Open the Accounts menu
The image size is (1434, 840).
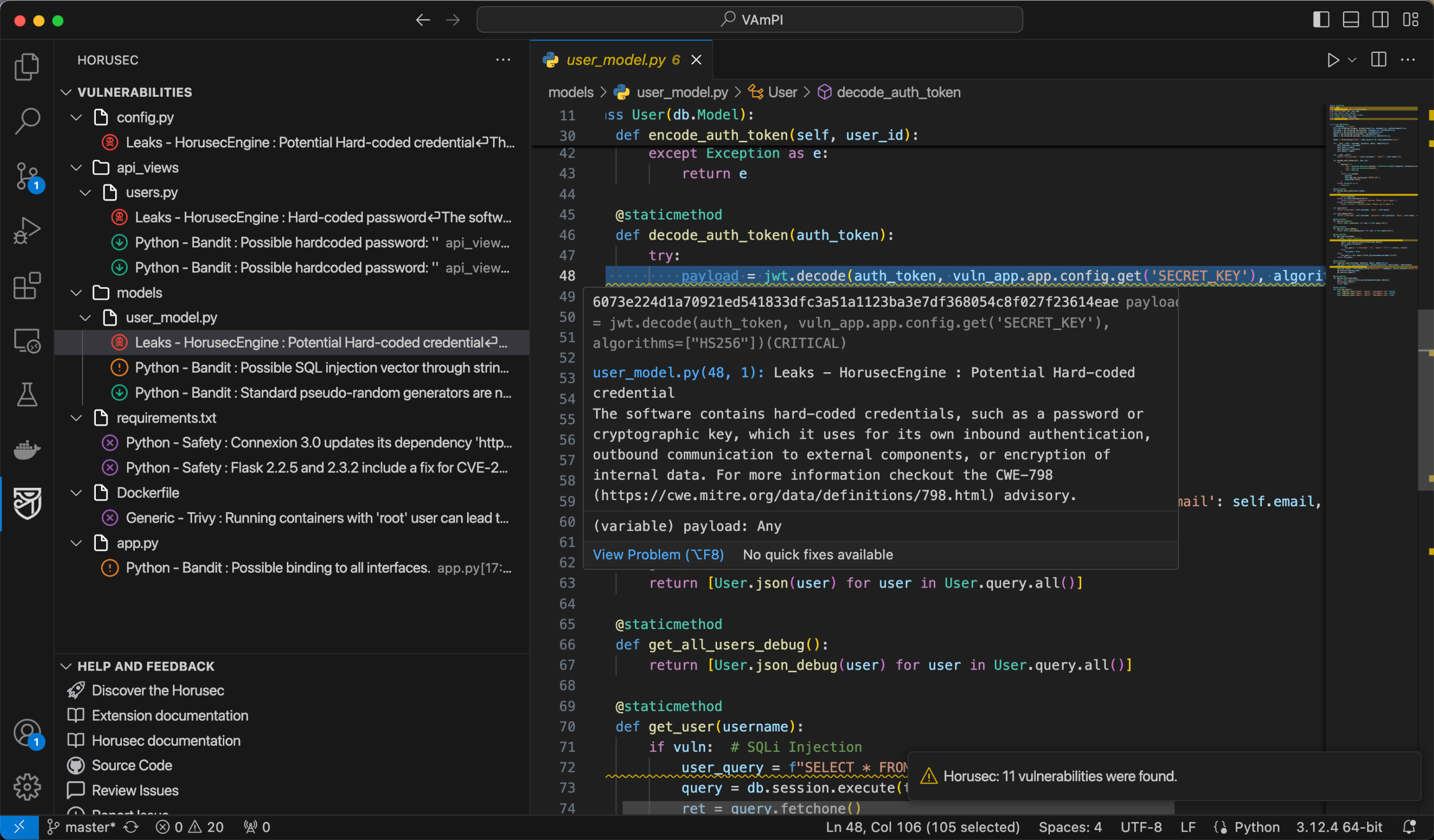tap(27, 733)
